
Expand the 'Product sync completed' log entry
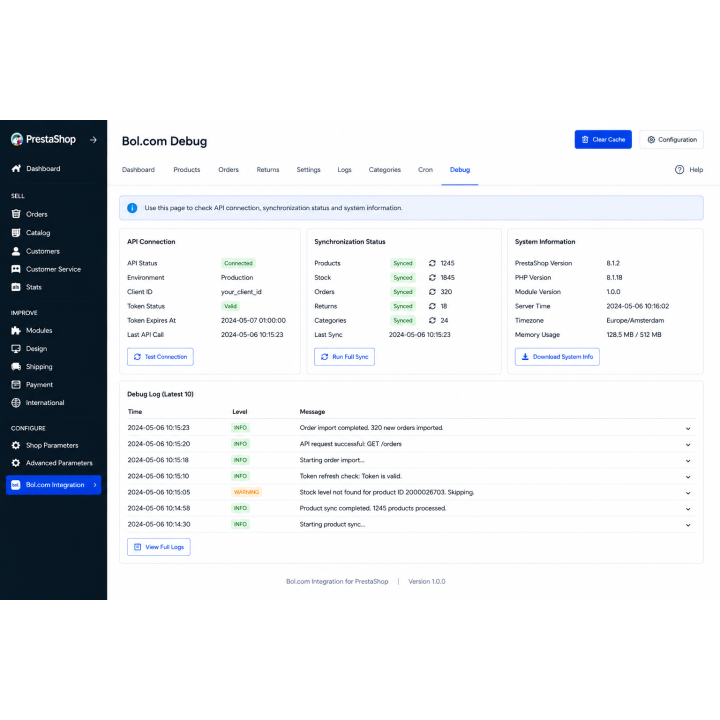click(x=688, y=509)
